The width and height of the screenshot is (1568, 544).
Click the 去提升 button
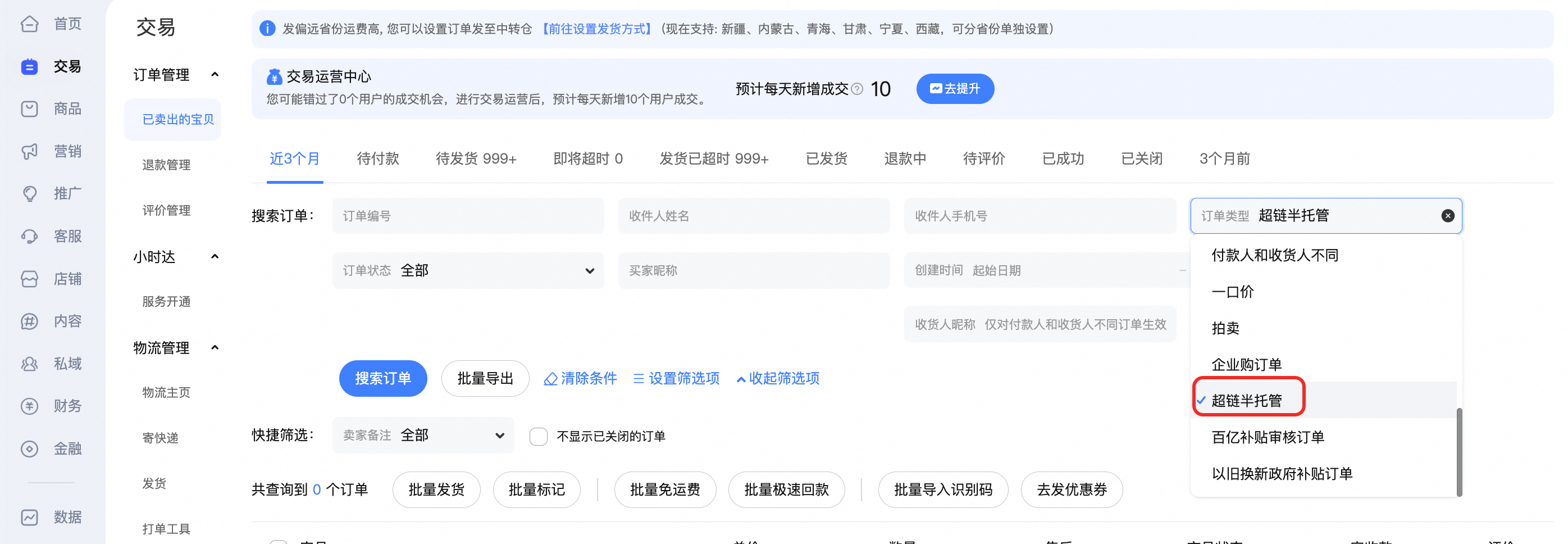[x=955, y=89]
